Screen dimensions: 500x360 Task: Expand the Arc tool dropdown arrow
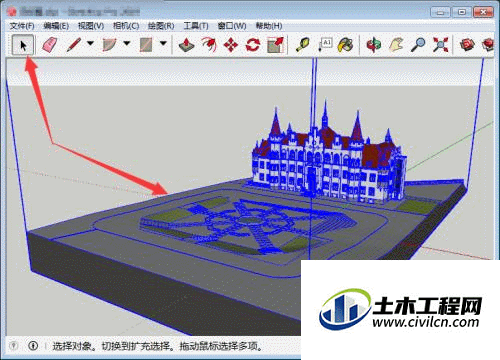click(x=127, y=43)
